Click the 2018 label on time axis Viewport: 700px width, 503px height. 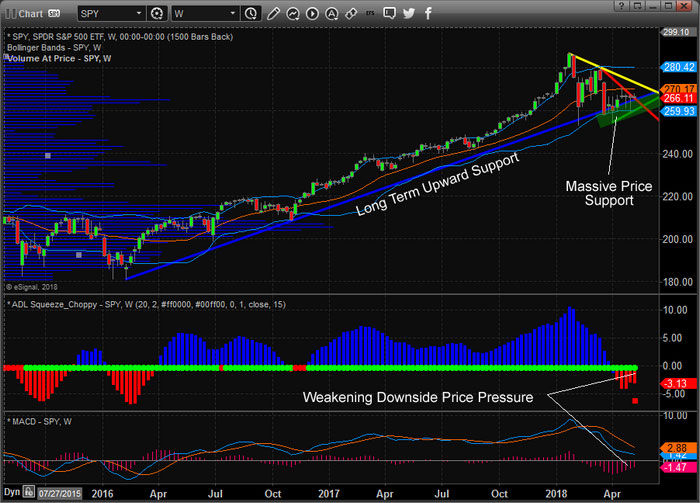[556, 494]
